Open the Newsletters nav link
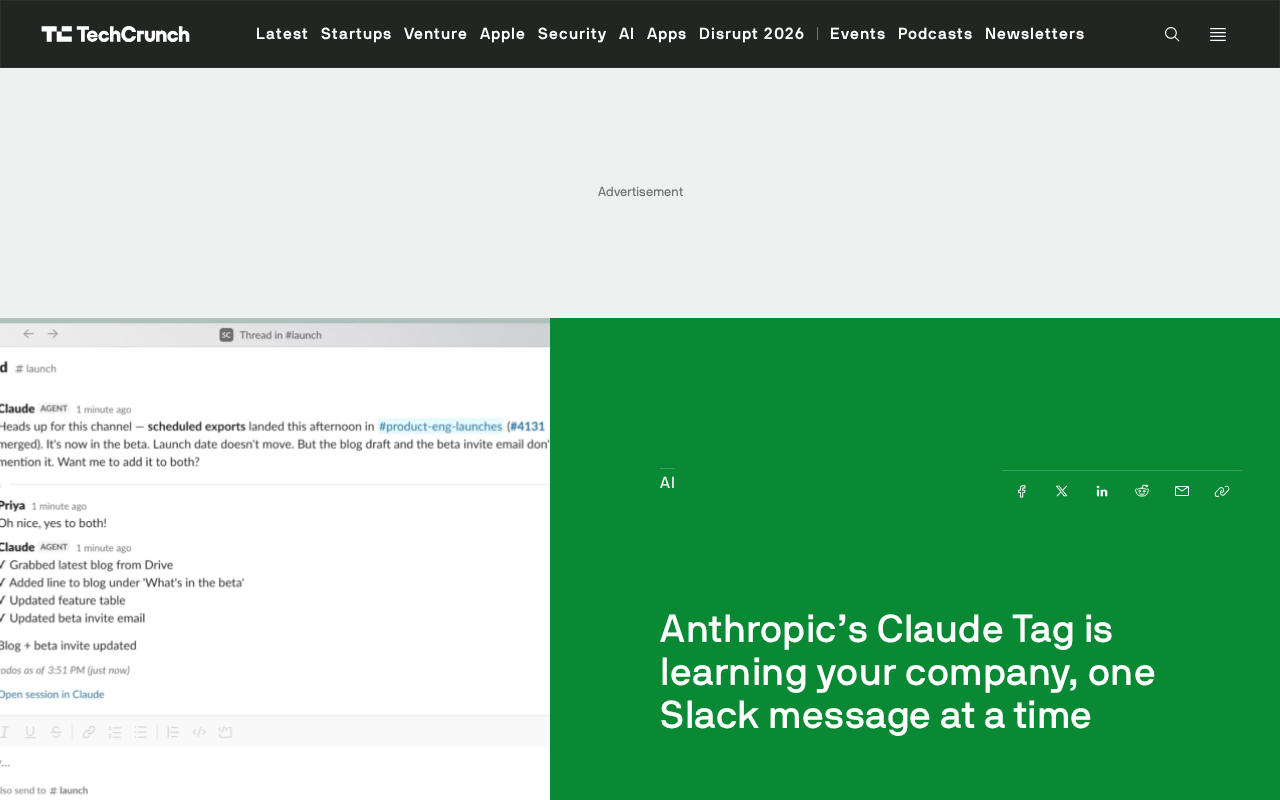 pos(1035,34)
